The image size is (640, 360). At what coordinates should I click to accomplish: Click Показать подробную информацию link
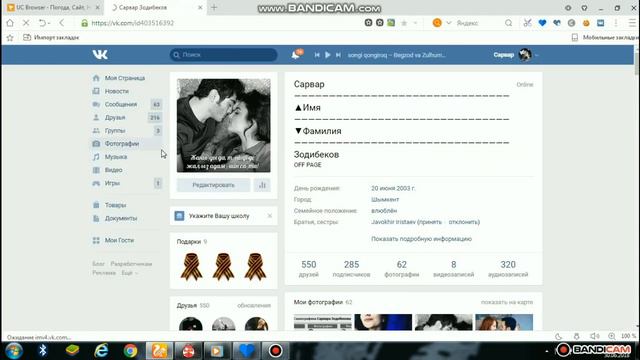click(x=421, y=239)
